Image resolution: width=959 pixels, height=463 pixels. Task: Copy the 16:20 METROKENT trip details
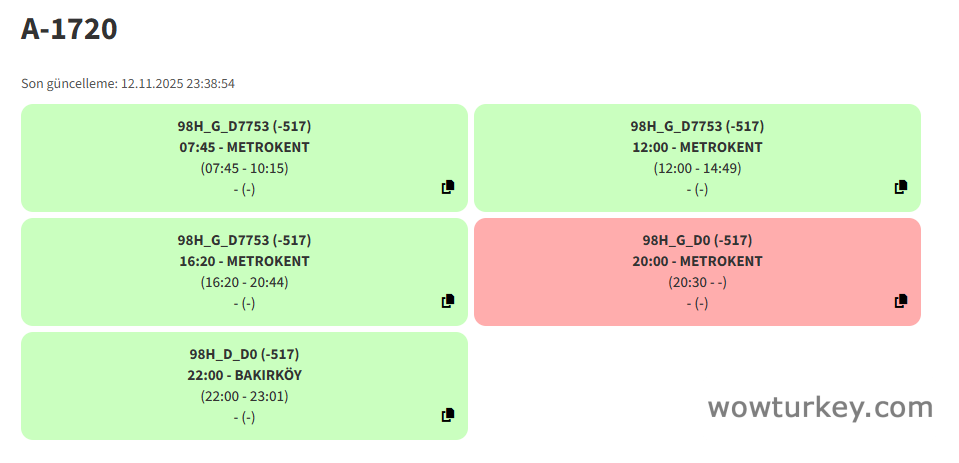pyautogui.click(x=448, y=301)
